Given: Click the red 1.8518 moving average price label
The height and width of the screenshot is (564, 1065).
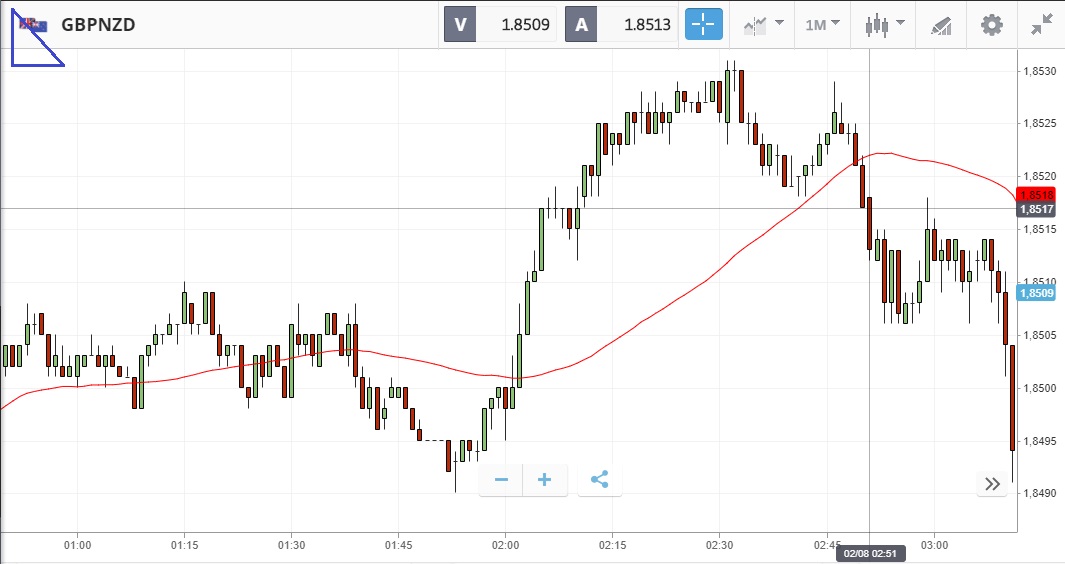Looking at the screenshot, I should tap(1035, 194).
